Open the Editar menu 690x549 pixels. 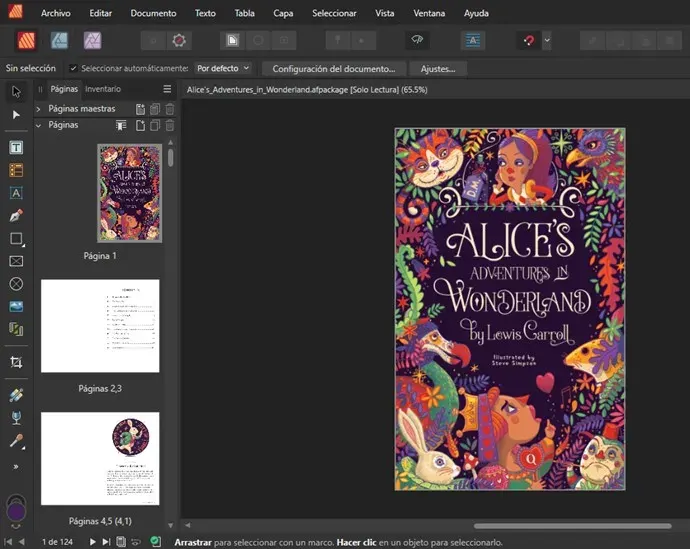(x=100, y=13)
